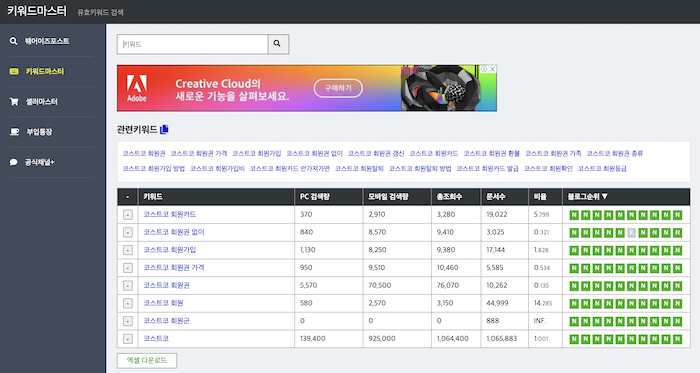This screenshot has height=373, width=700.
Task: Remove 코스트코 회원권 가격 row with minus button
Action: click(128, 268)
